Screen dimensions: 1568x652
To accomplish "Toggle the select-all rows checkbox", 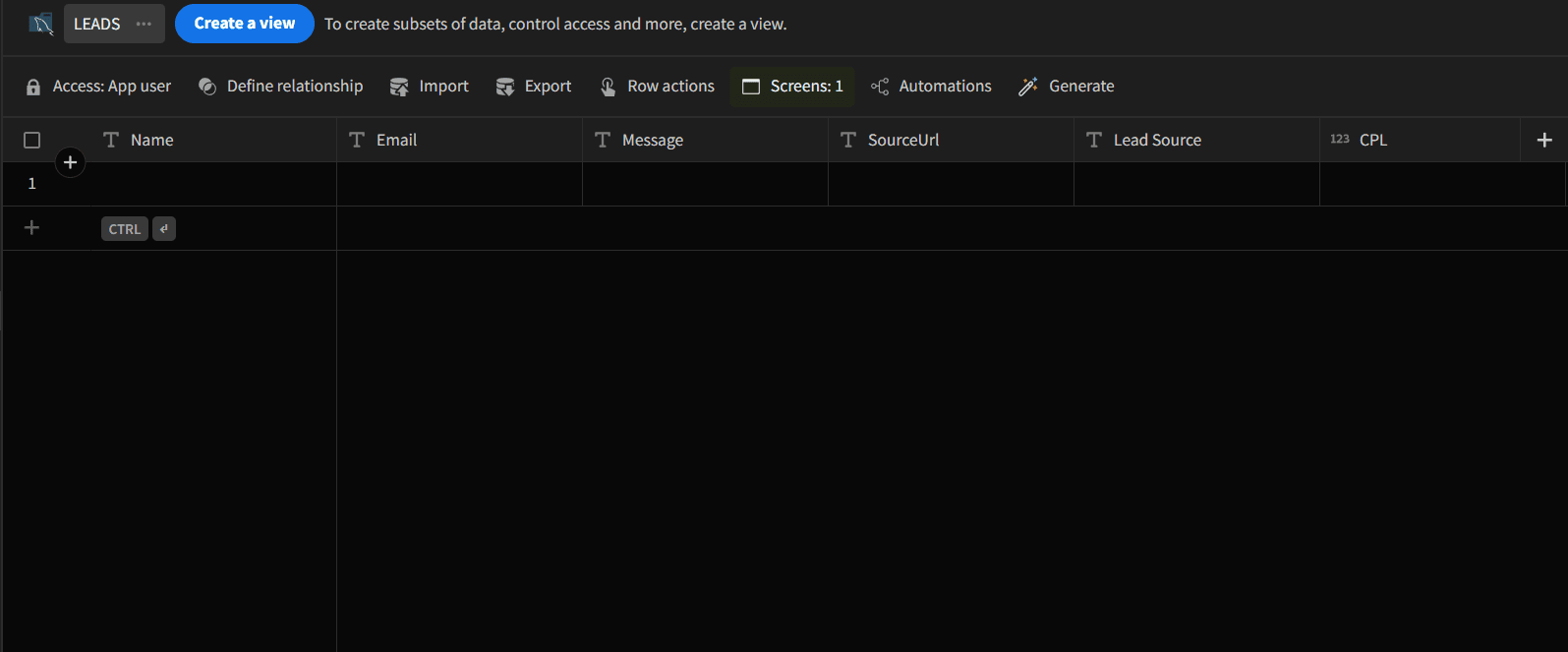I will (32, 140).
